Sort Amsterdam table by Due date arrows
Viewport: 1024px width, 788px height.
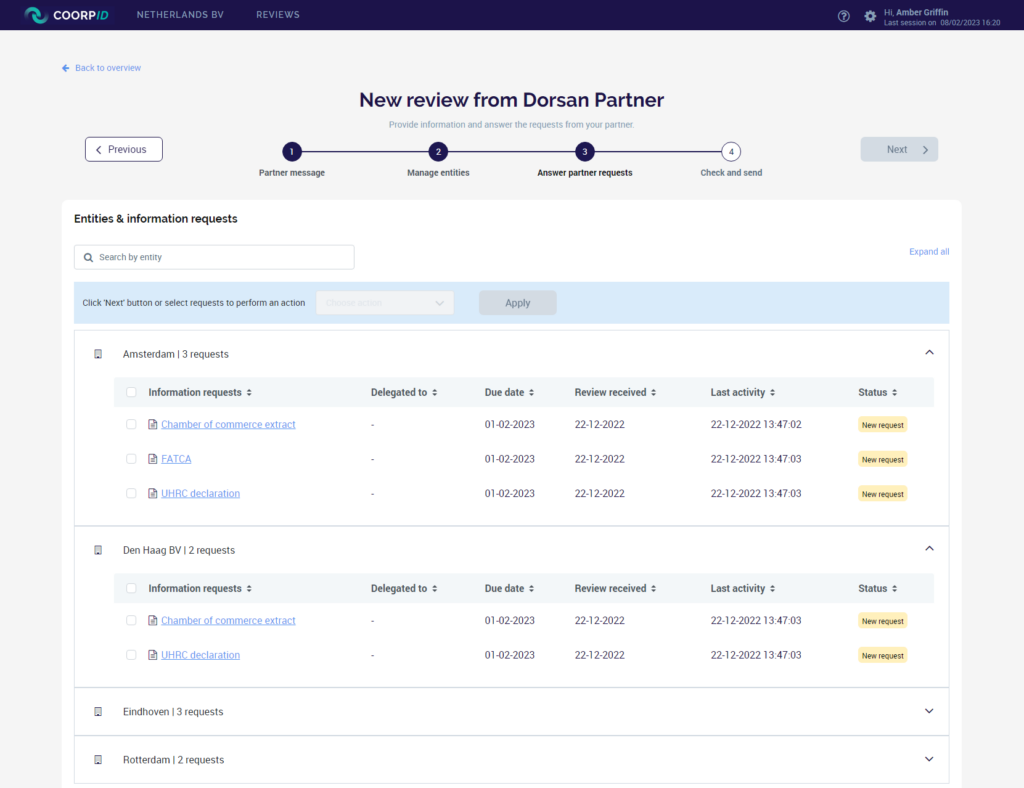click(532, 393)
